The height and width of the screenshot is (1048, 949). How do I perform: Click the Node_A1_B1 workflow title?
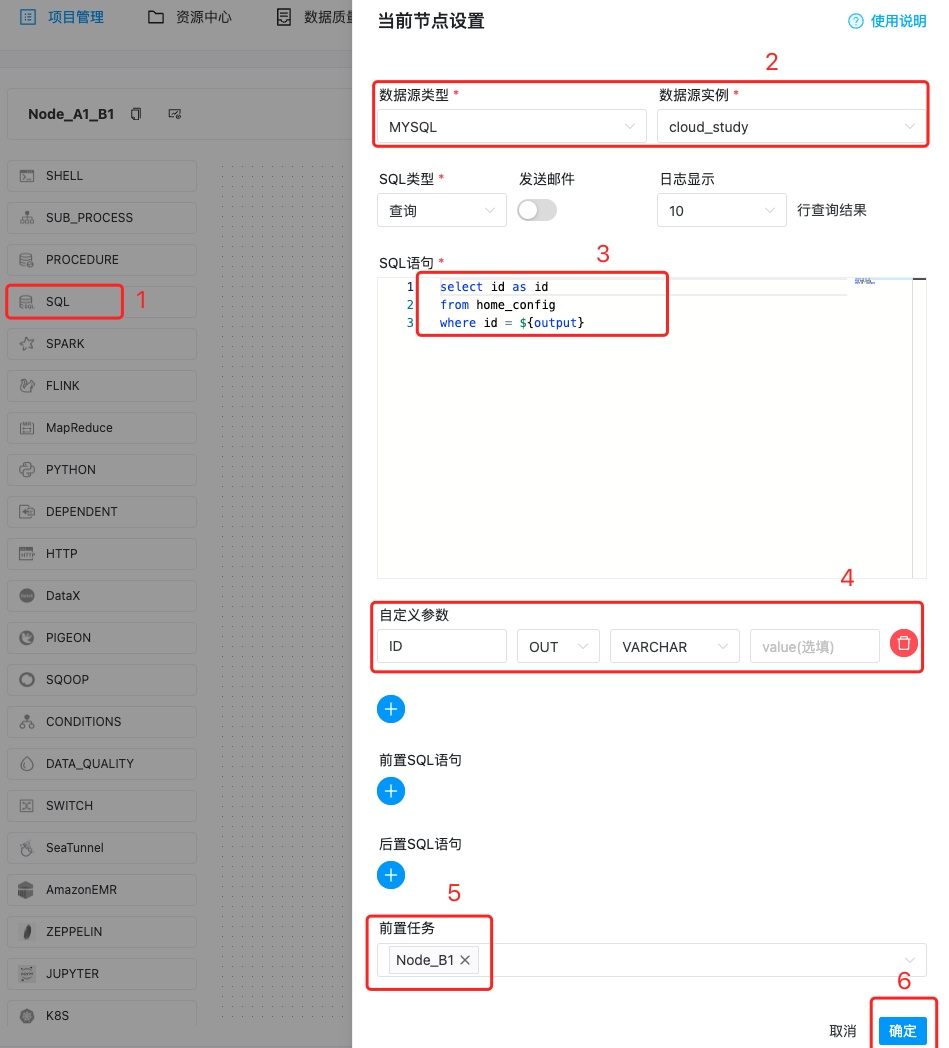pyautogui.click(x=71, y=114)
